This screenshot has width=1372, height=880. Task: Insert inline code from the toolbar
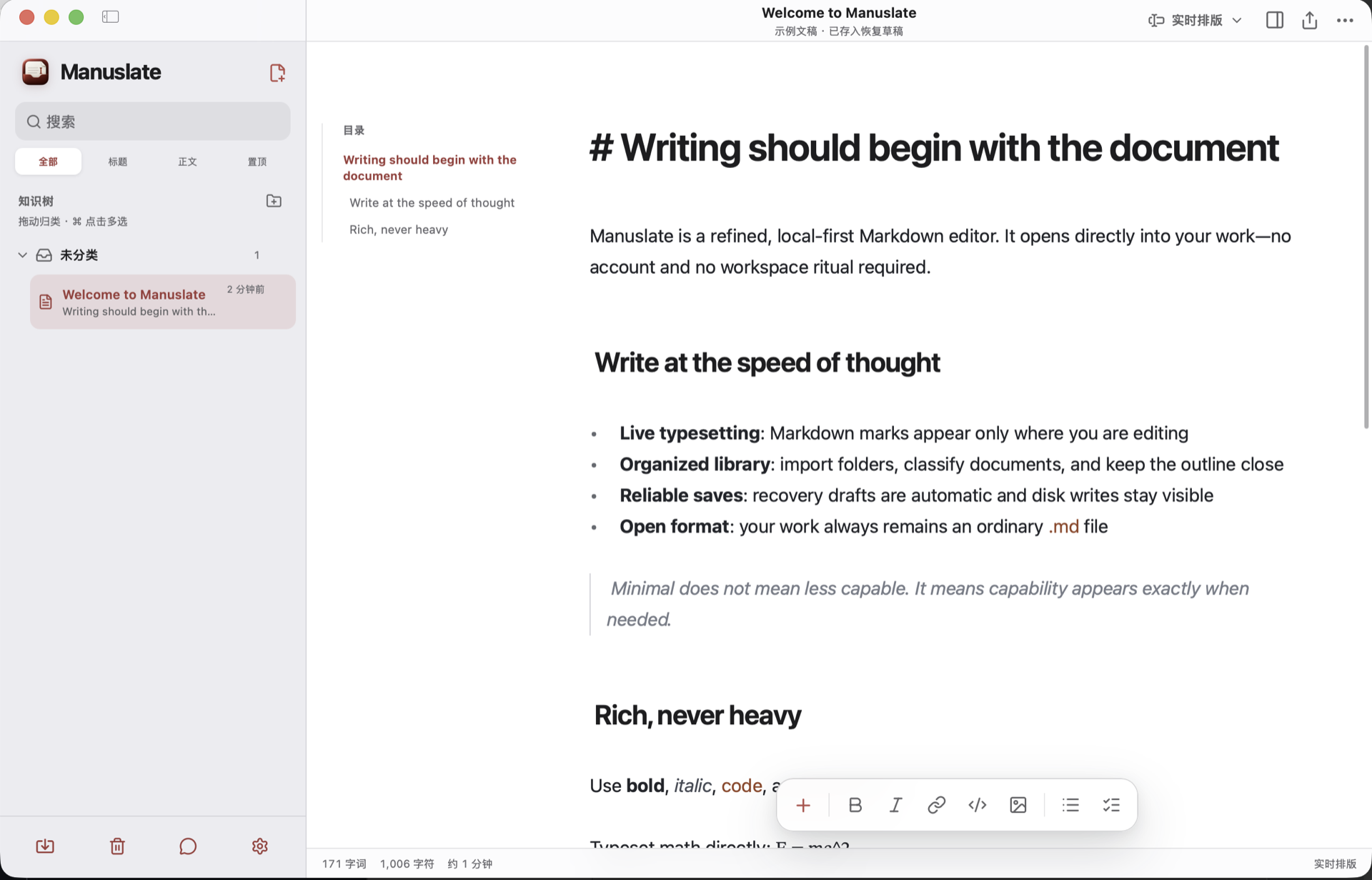click(977, 805)
